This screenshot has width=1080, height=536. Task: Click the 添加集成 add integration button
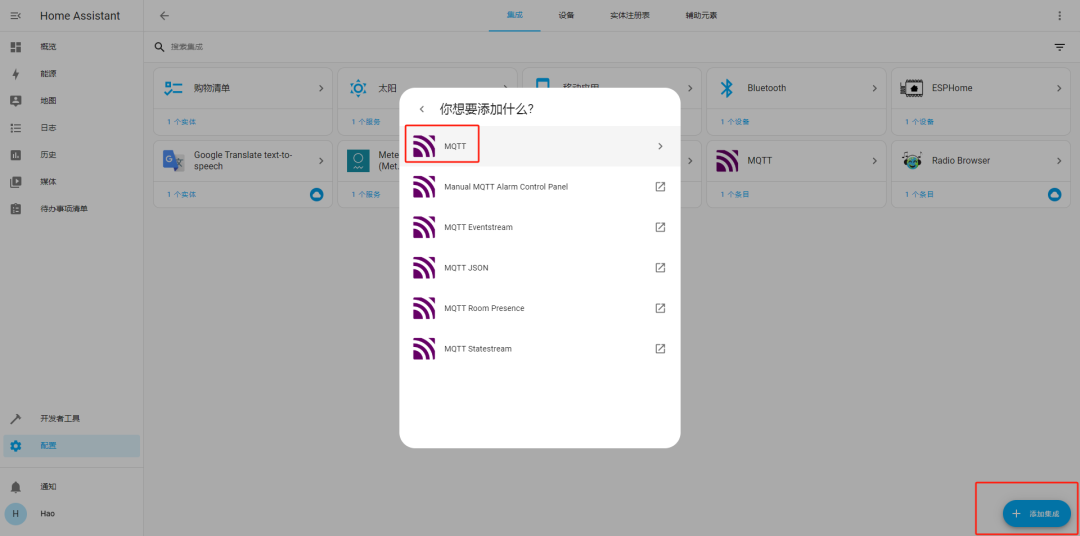1037,513
